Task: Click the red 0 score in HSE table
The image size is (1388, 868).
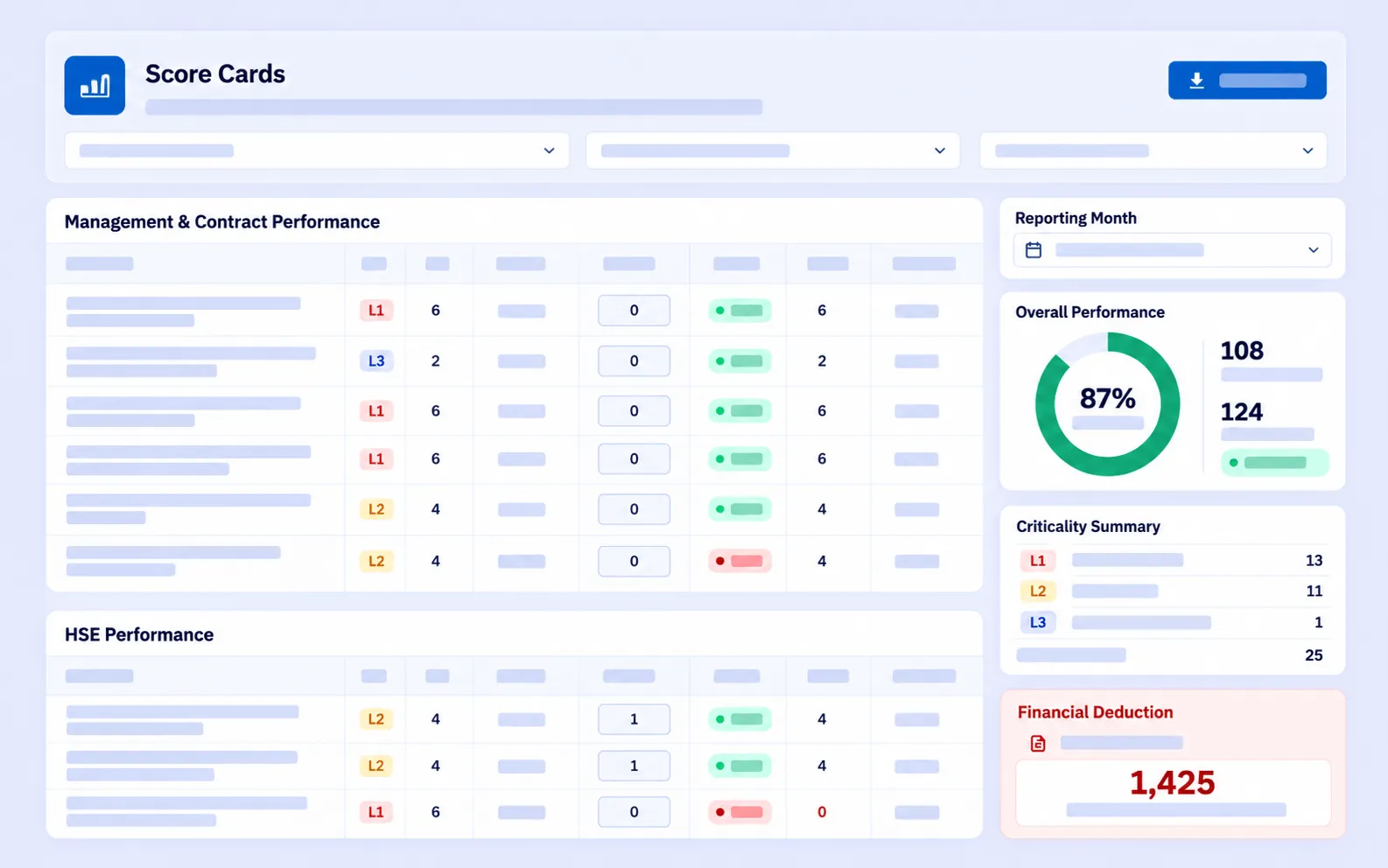Action: coord(822,812)
